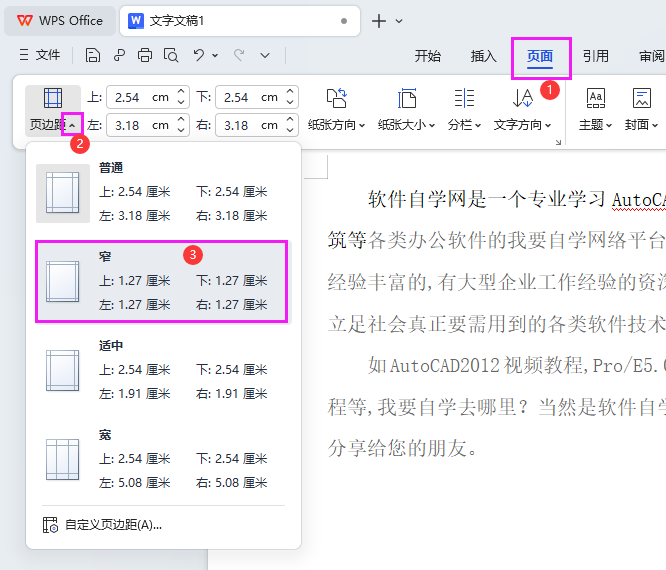The width and height of the screenshot is (666, 570).
Task: Open the 审阅 ribbon tab
Action: 652,56
